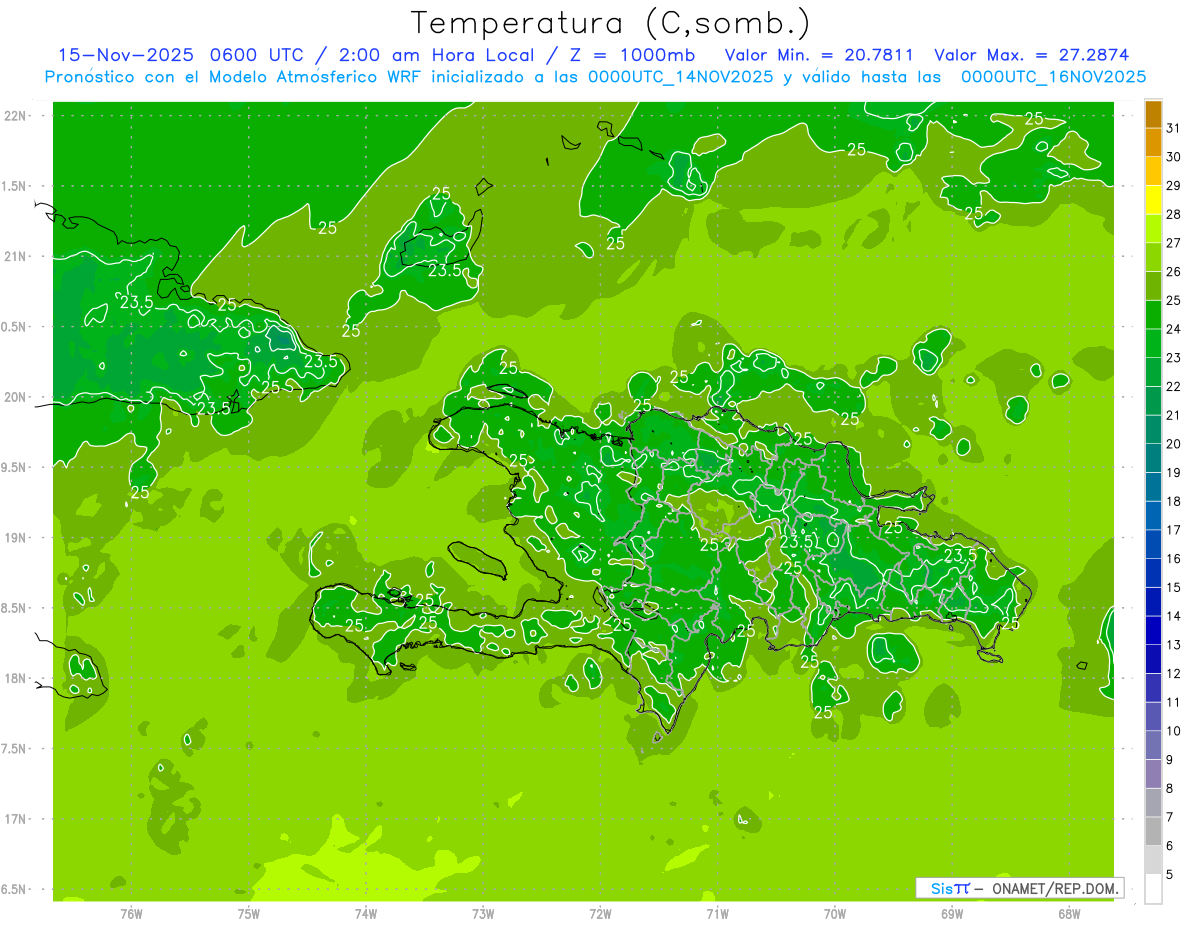Click the "ONAMET/REP.DOM." credit label
Screen dimensions: 1200x927
pos(1054,888)
